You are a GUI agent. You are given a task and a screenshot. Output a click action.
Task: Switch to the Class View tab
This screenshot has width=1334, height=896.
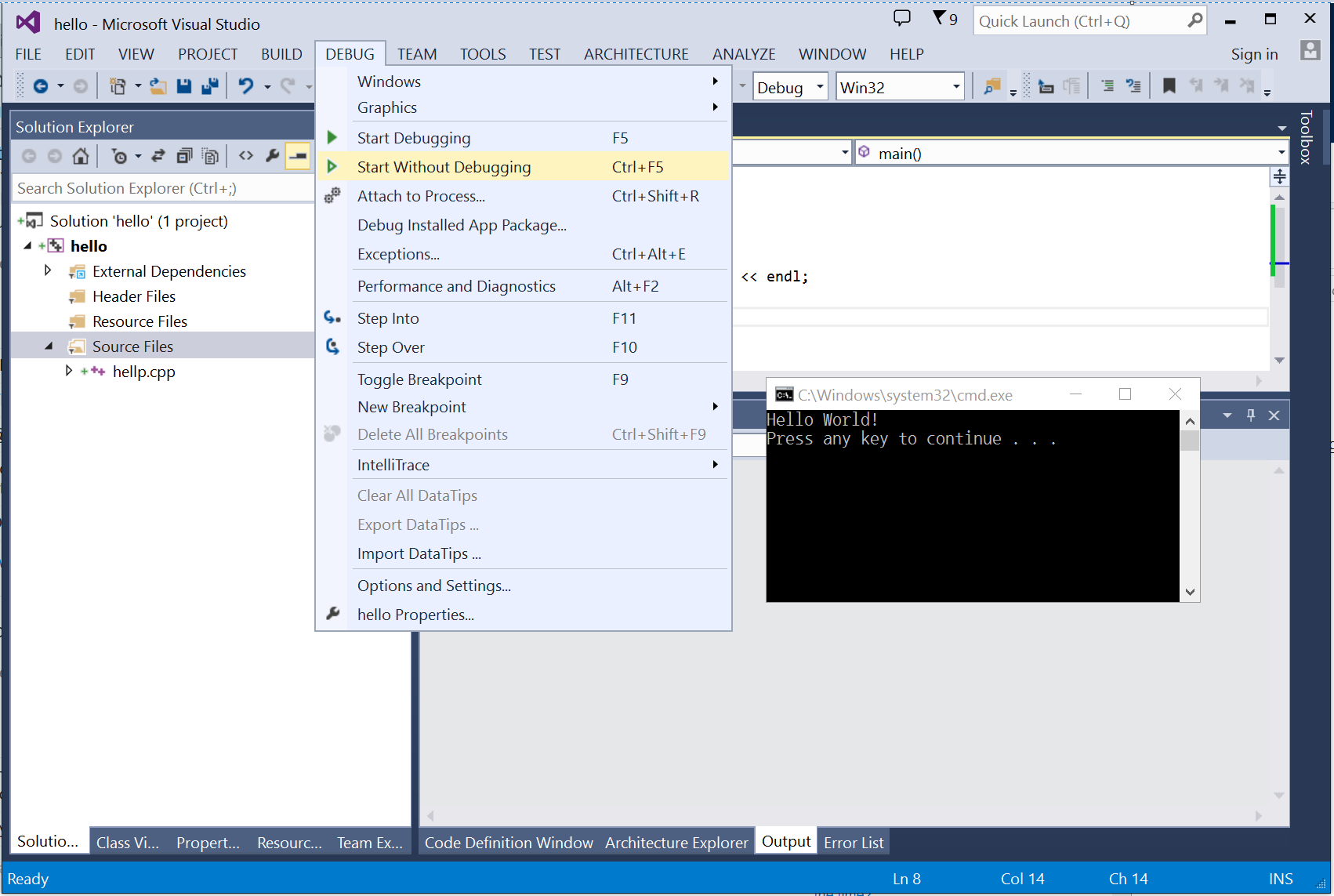tap(128, 843)
